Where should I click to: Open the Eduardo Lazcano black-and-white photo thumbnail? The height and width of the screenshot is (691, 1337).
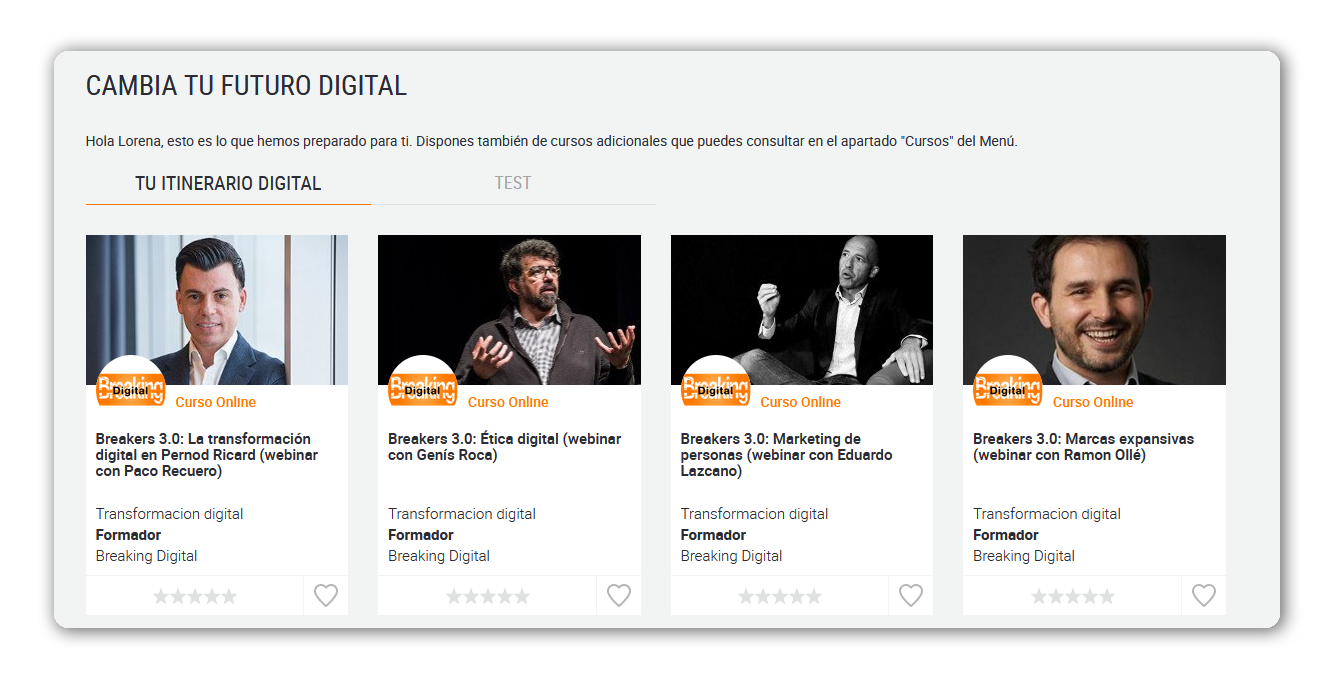click(802, 310)
